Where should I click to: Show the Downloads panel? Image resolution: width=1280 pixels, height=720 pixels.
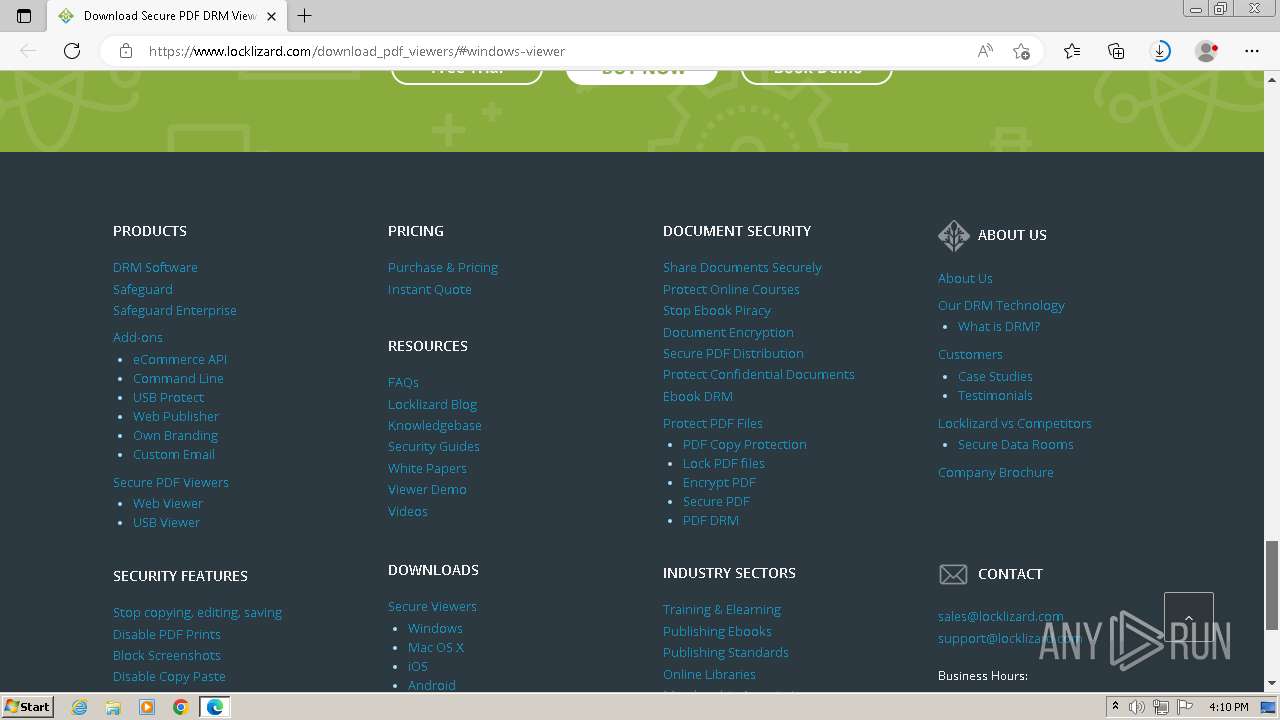point(1161,51)
